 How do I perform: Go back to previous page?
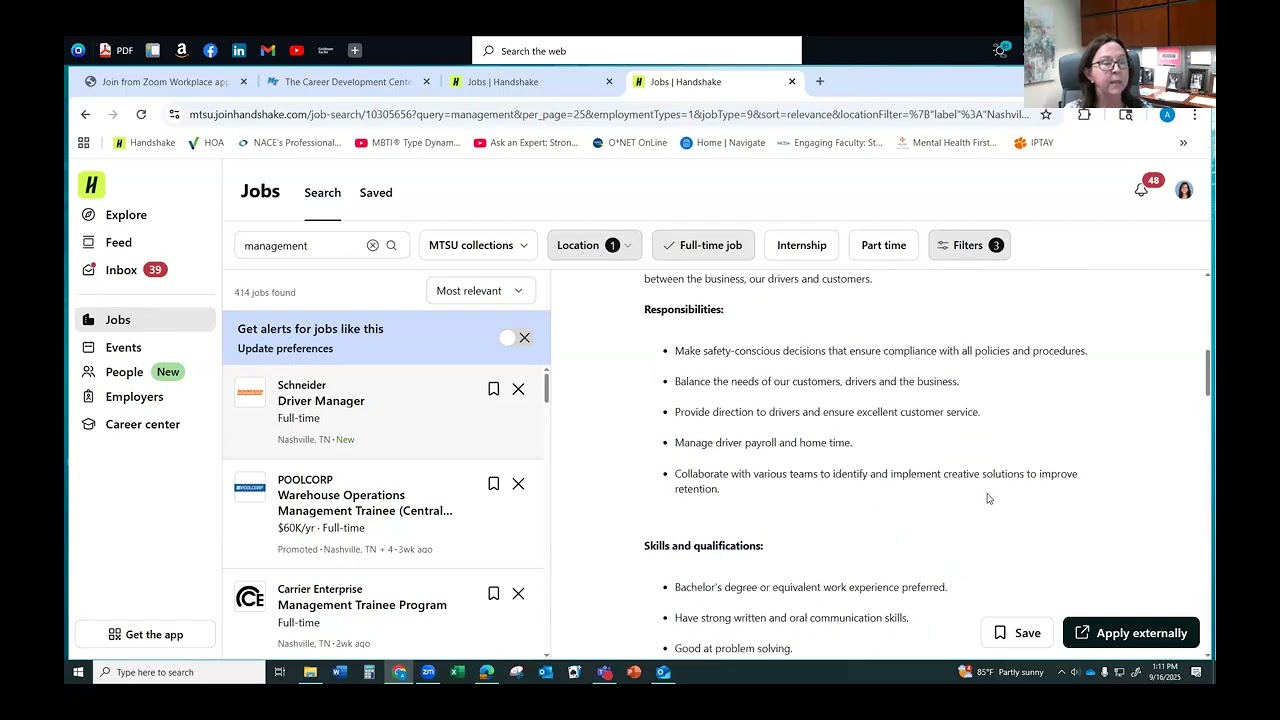pos(86,115)
